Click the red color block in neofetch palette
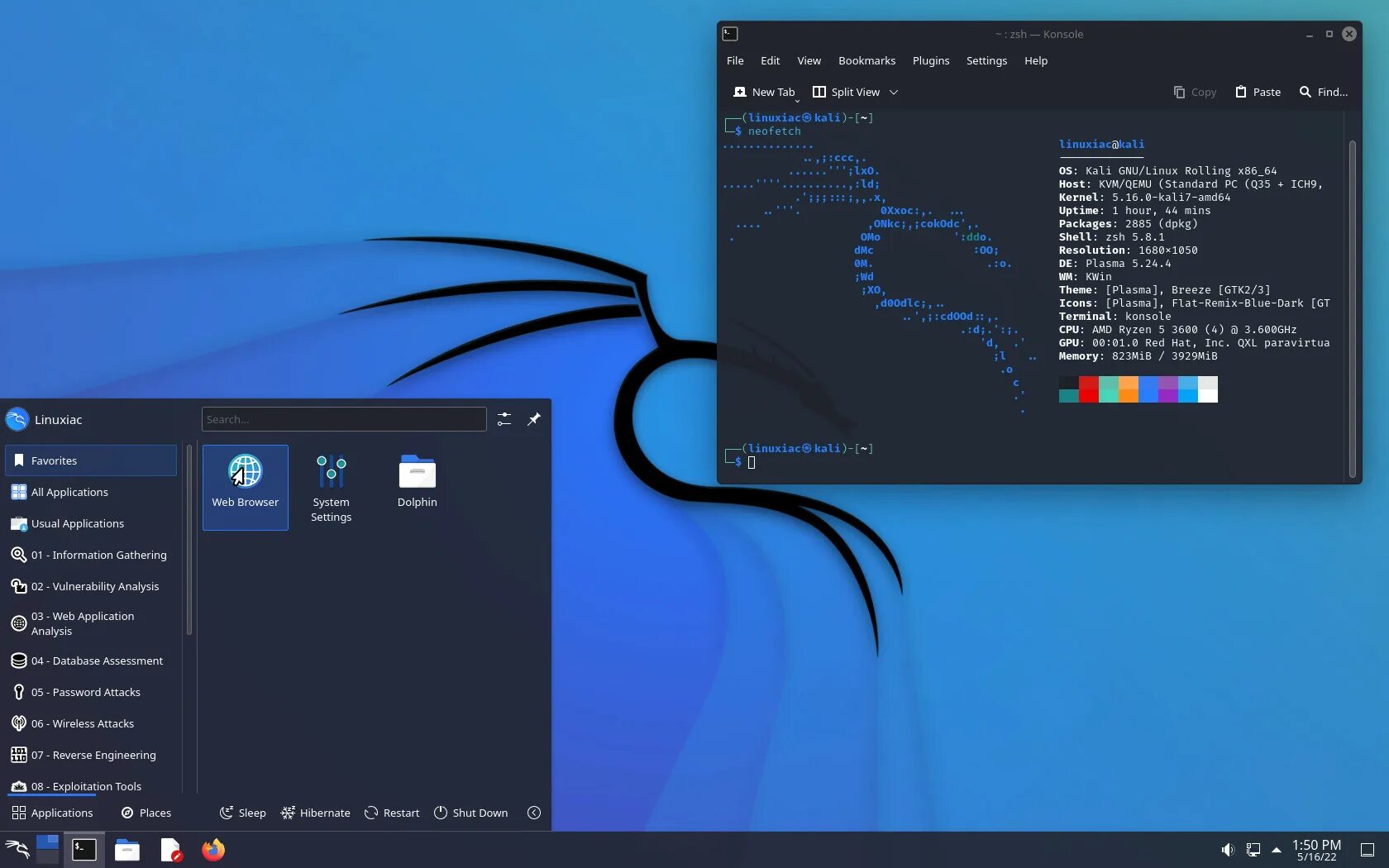 click(x=1089, y=389)
